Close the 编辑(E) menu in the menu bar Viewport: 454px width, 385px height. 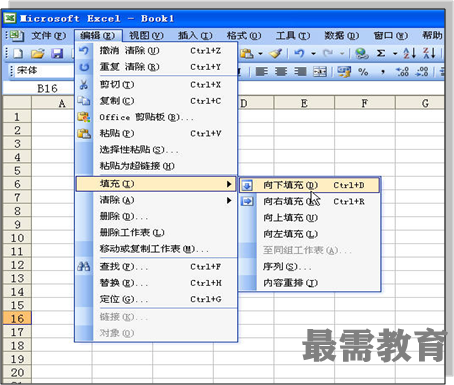98,35
